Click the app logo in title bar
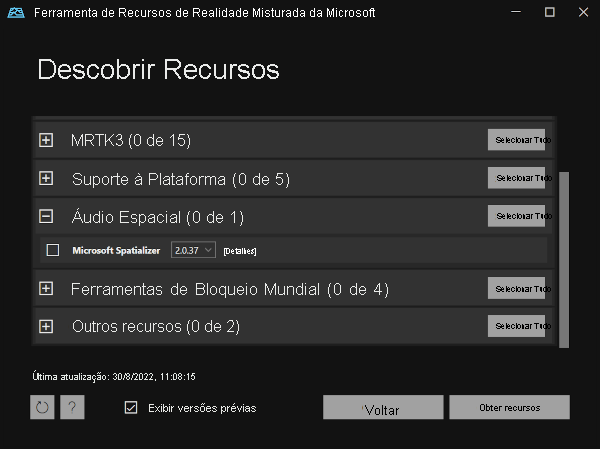This screenshot has height=449, width=600. (14, 12)
